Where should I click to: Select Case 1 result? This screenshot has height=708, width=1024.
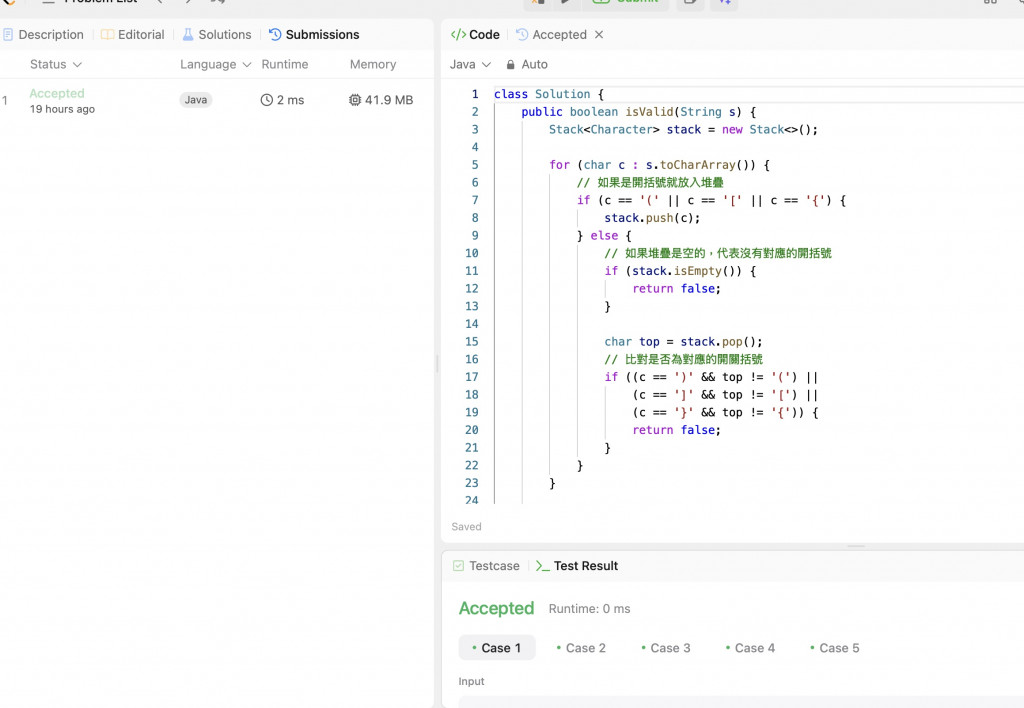pos(497,648)
